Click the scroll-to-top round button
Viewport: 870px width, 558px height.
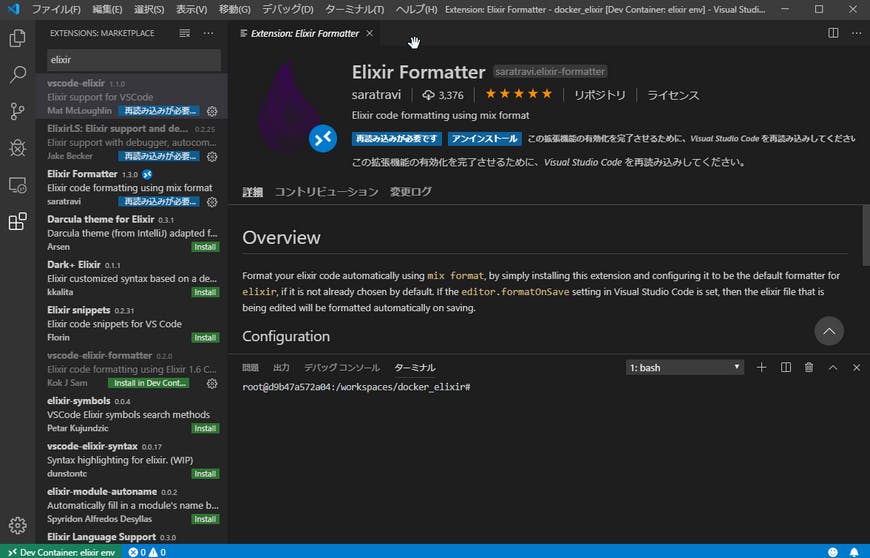[x=829, y=331]
